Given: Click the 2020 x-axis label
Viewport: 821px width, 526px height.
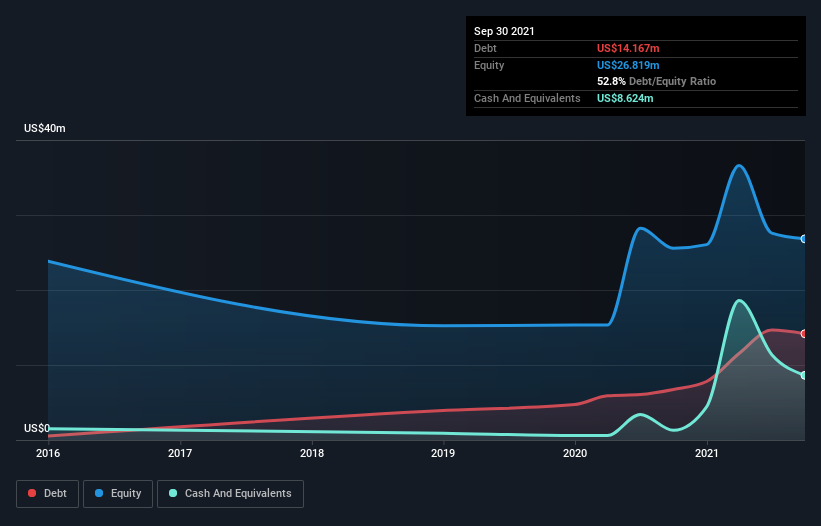Looking at the screenshot, I should [575, 453].
